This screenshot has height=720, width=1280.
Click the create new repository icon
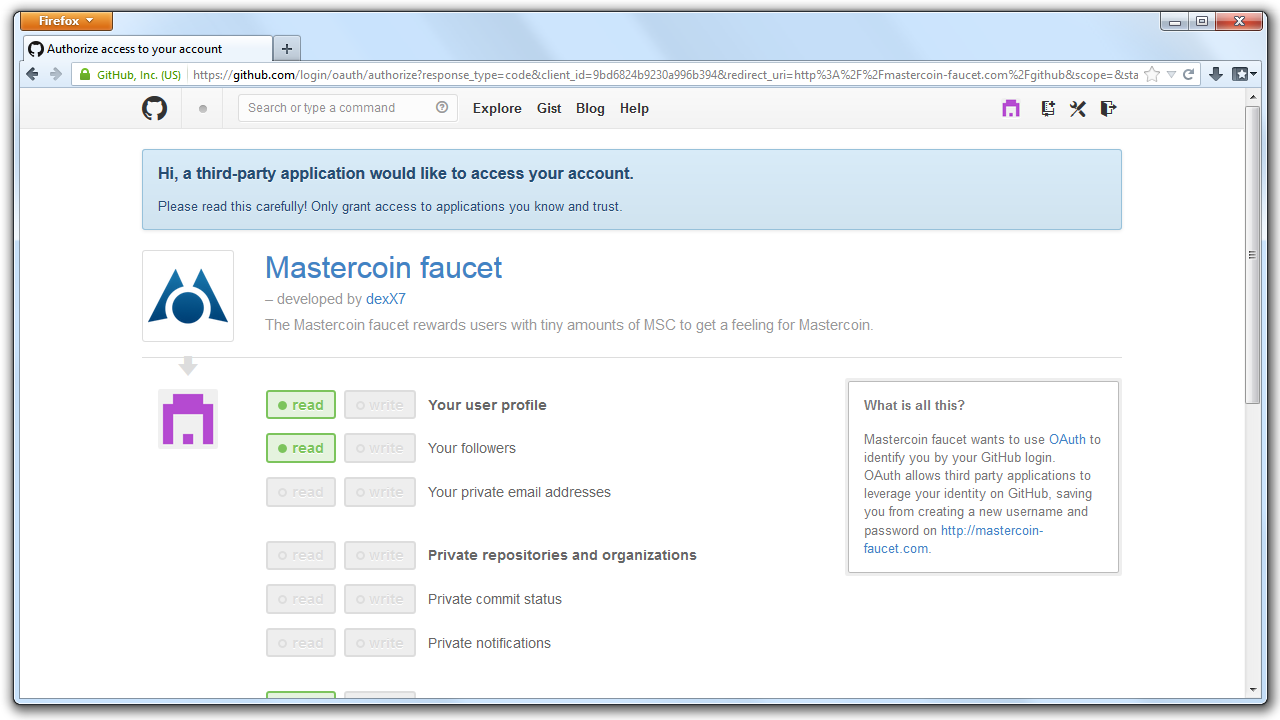[1047, 108]
